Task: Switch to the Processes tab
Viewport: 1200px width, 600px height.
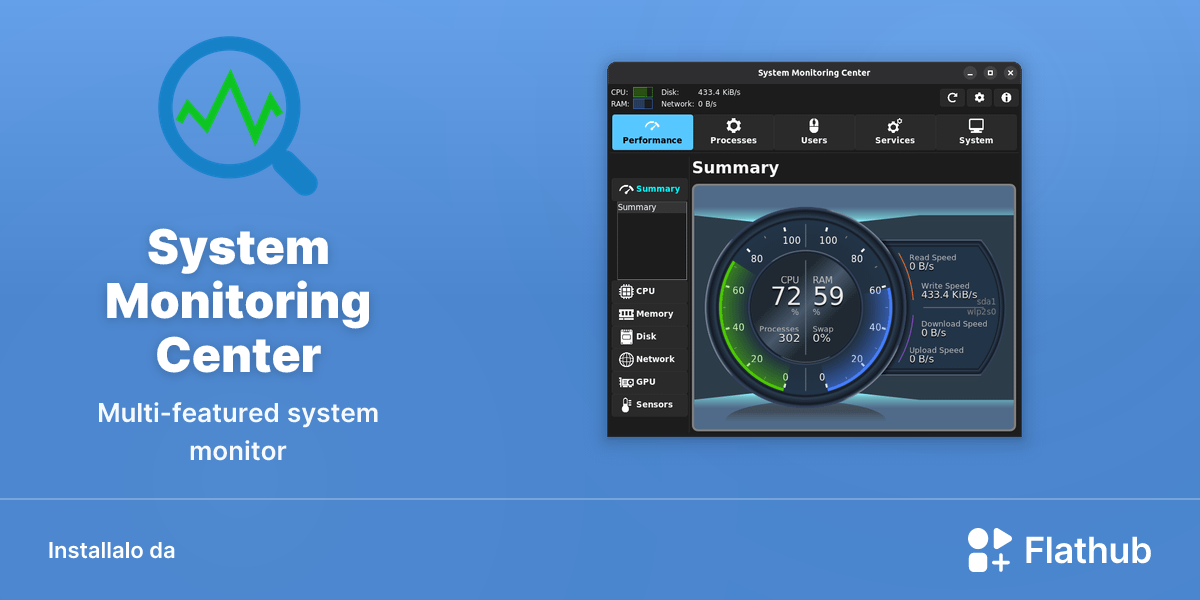Action: point(734,132)
